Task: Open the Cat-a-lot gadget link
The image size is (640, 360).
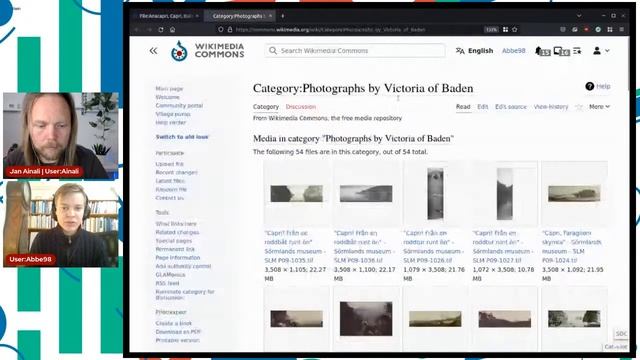Action: [616, 347]
